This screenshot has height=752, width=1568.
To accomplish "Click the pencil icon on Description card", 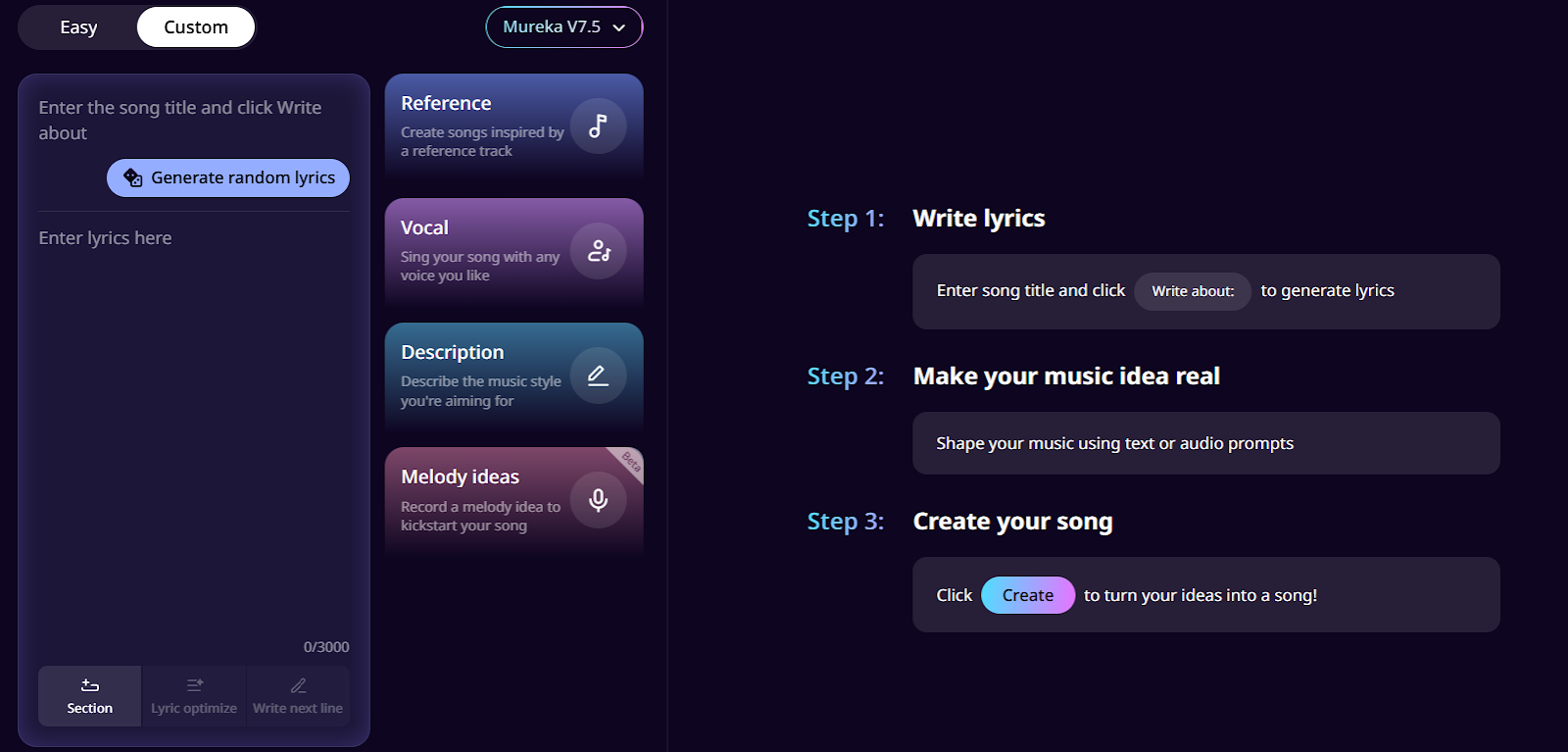I will pos(598,376).
